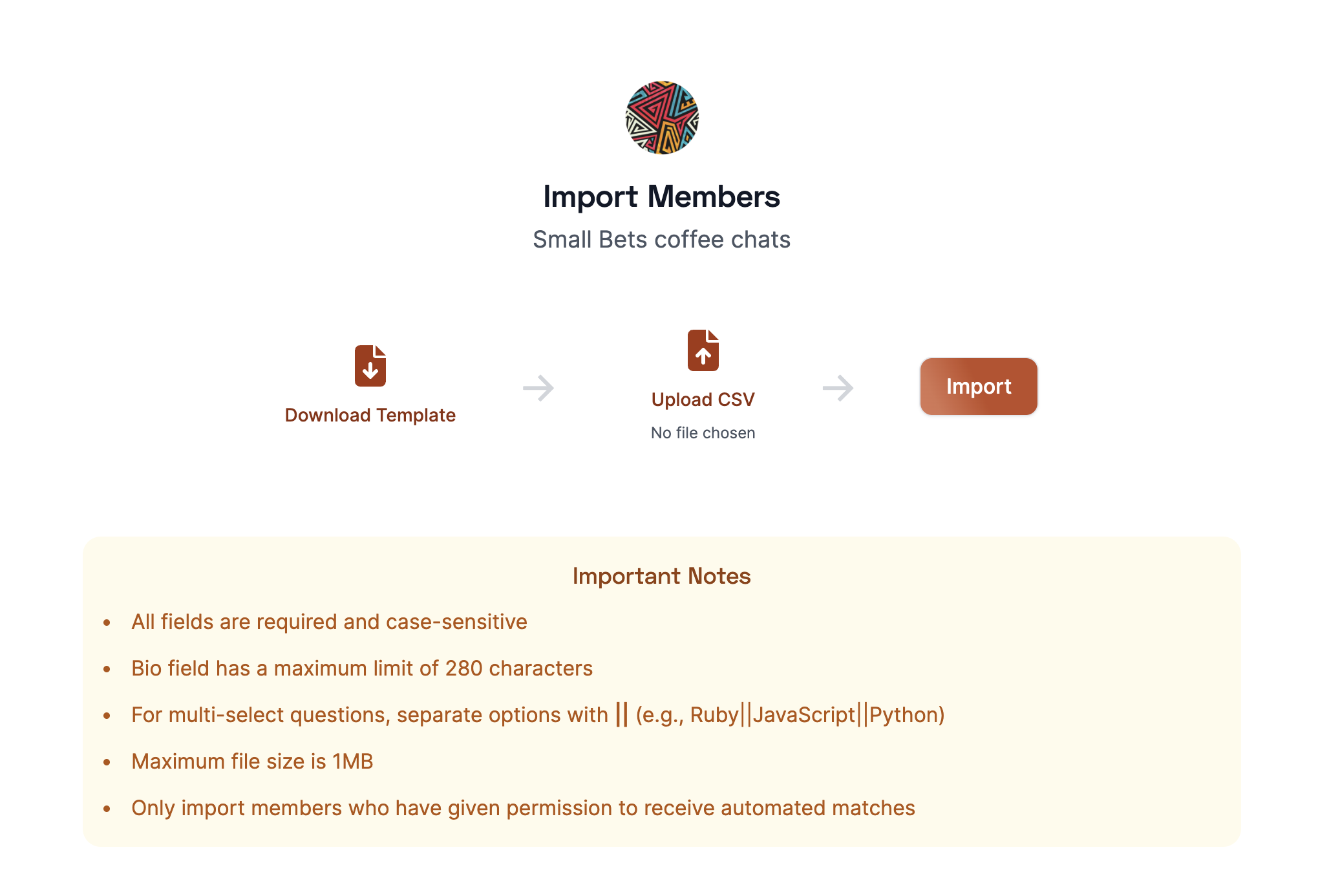This screenshot has height=896, width=1329.
Task: Click the Import button
Action: 979,387
